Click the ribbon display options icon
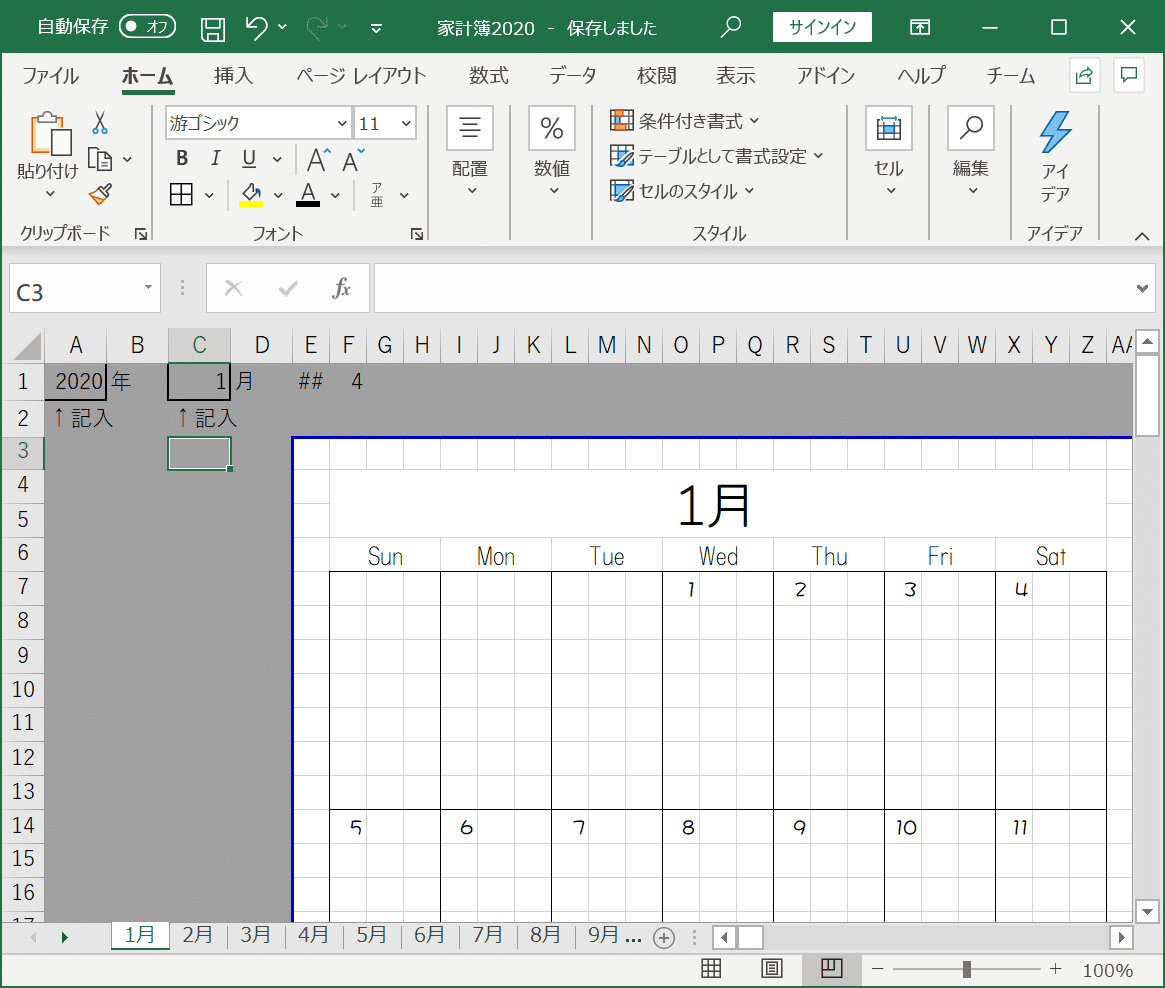 point(920,27)
